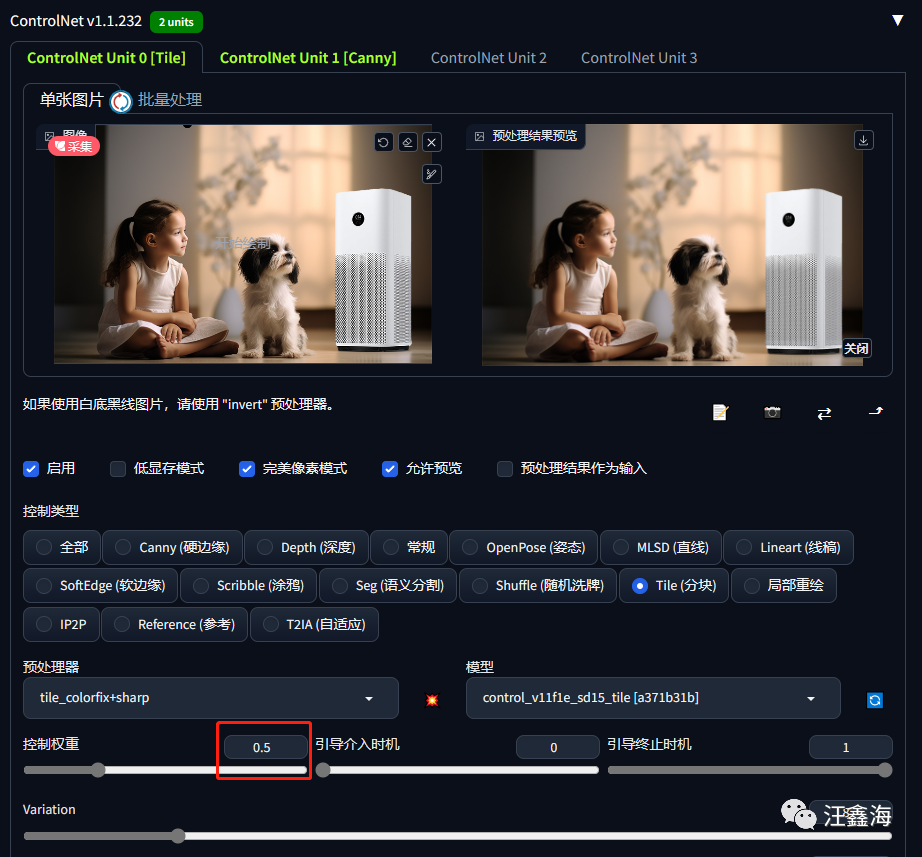Open the new canvas notepad icon

tap(720, 413)
